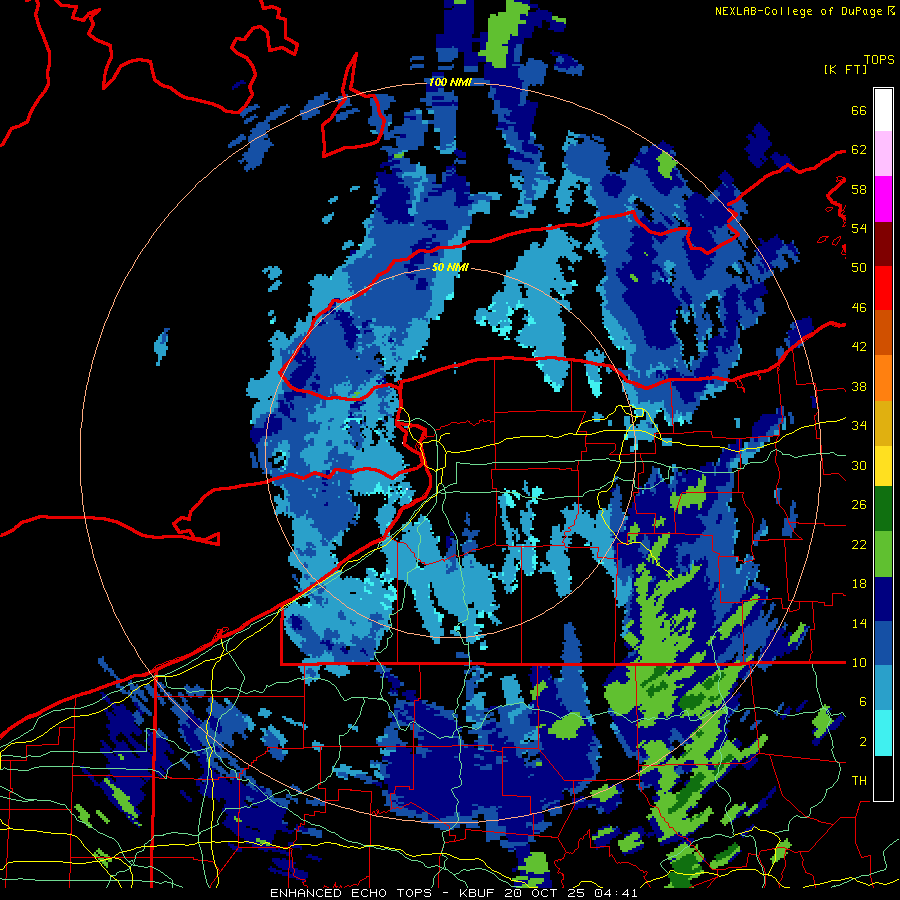
Task: Pick the medium blue swatch near 14
Action: point(883,643)
